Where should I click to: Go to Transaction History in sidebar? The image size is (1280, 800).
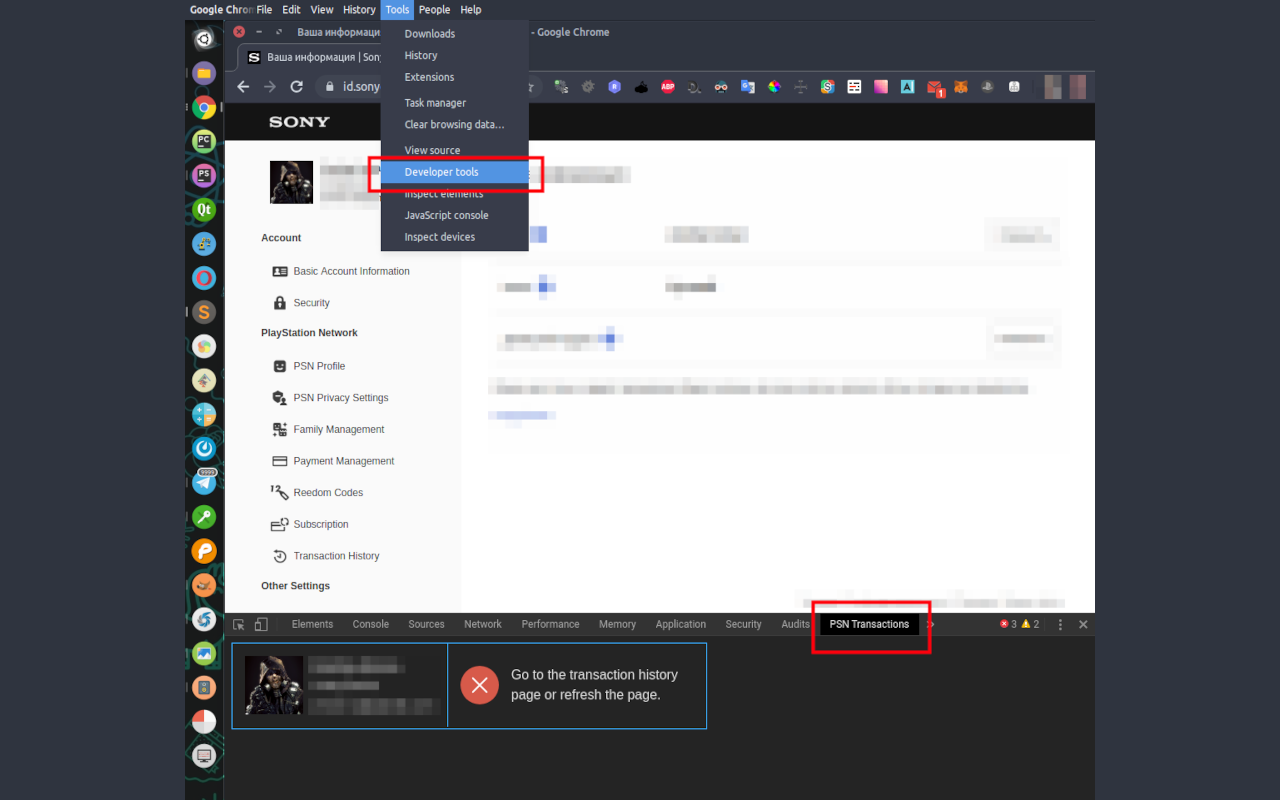325,556
